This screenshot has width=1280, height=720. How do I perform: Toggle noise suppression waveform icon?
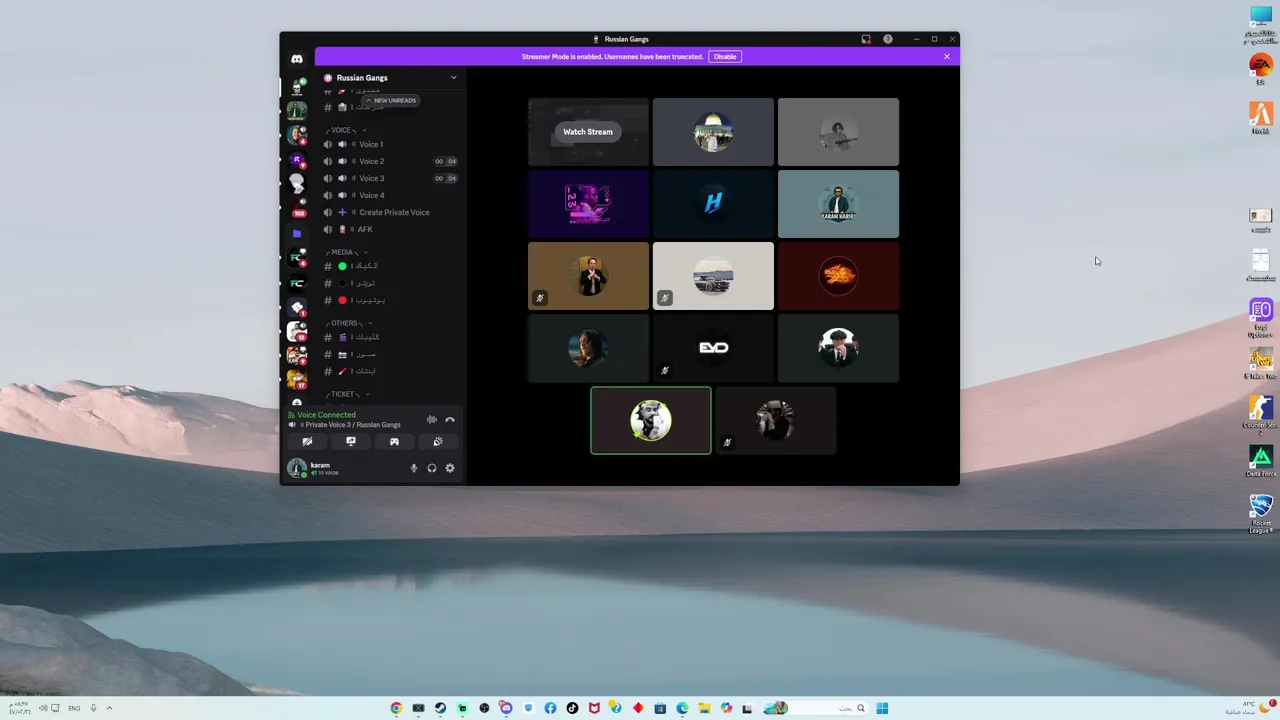432,420
